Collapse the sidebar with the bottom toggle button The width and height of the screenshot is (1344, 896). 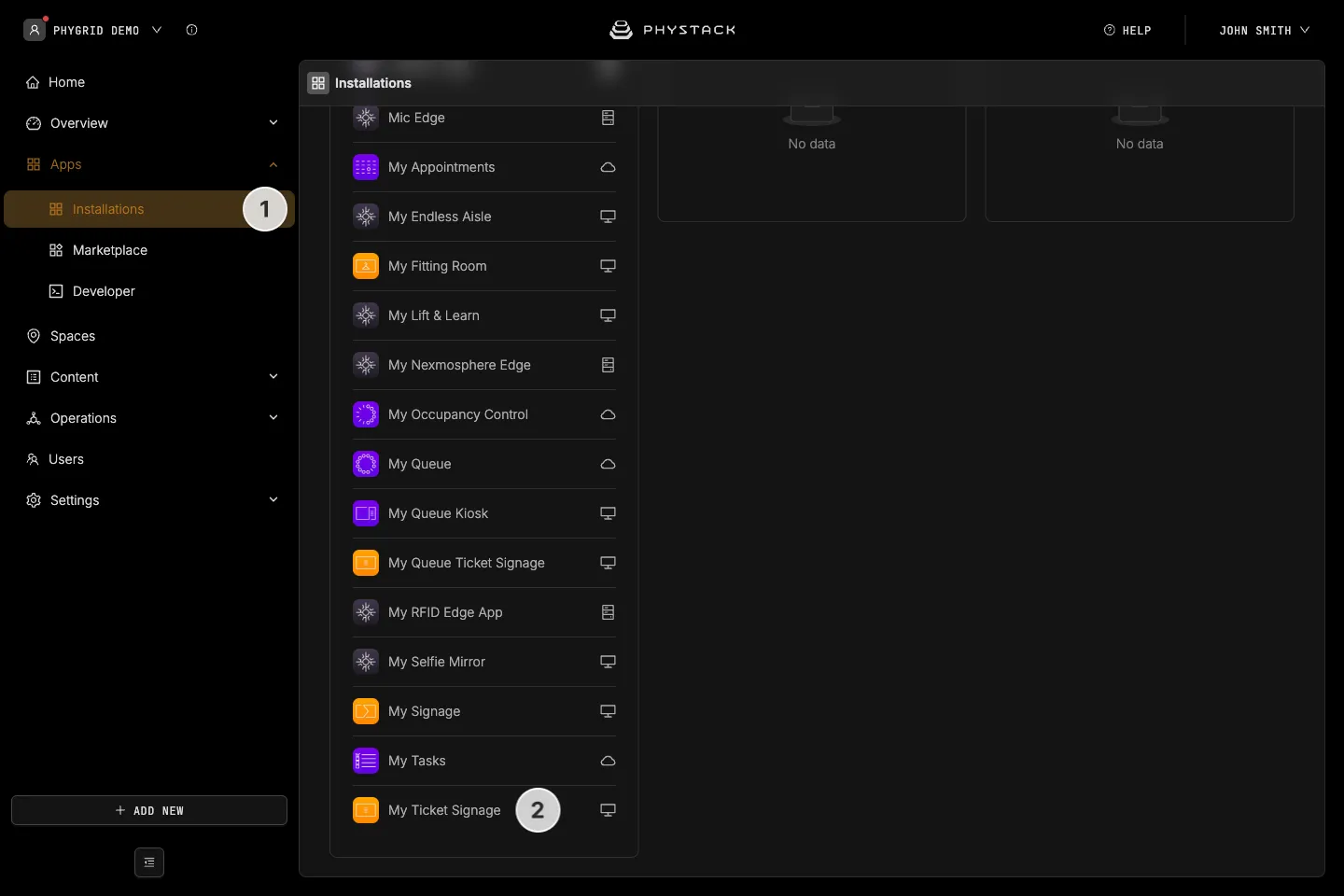tap(149, 862)
